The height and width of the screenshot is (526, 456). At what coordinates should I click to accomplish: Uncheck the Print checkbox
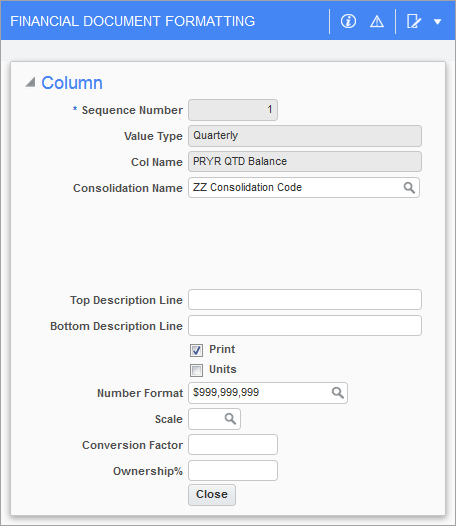click(196, 350)
